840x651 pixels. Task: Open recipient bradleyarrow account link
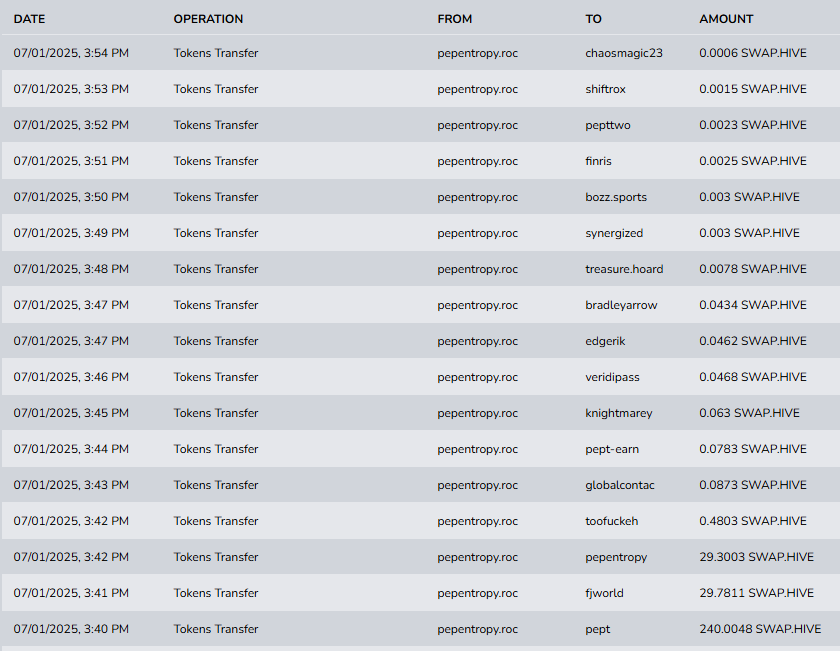pyautogui.click(x=621, y=305)
